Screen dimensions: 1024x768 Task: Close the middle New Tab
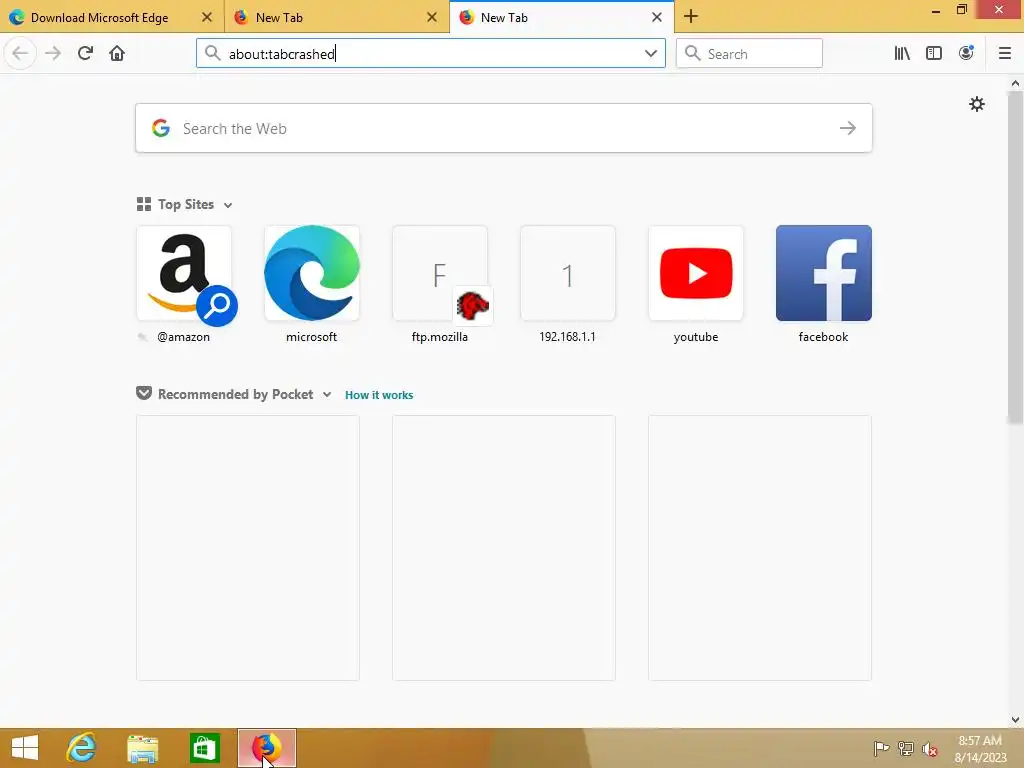tap(432, 18)
